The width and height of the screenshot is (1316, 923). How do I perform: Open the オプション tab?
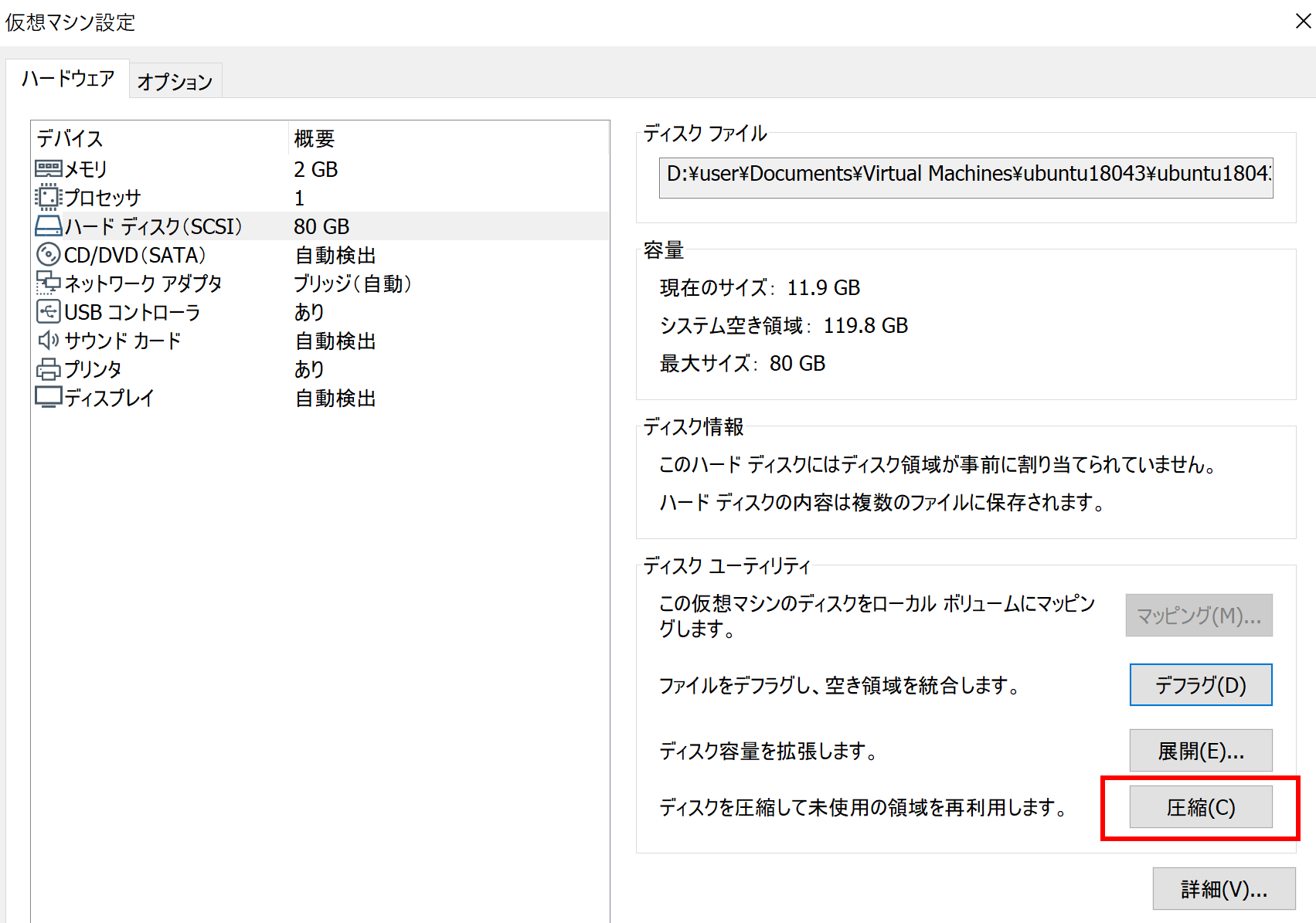pos(175,82)
